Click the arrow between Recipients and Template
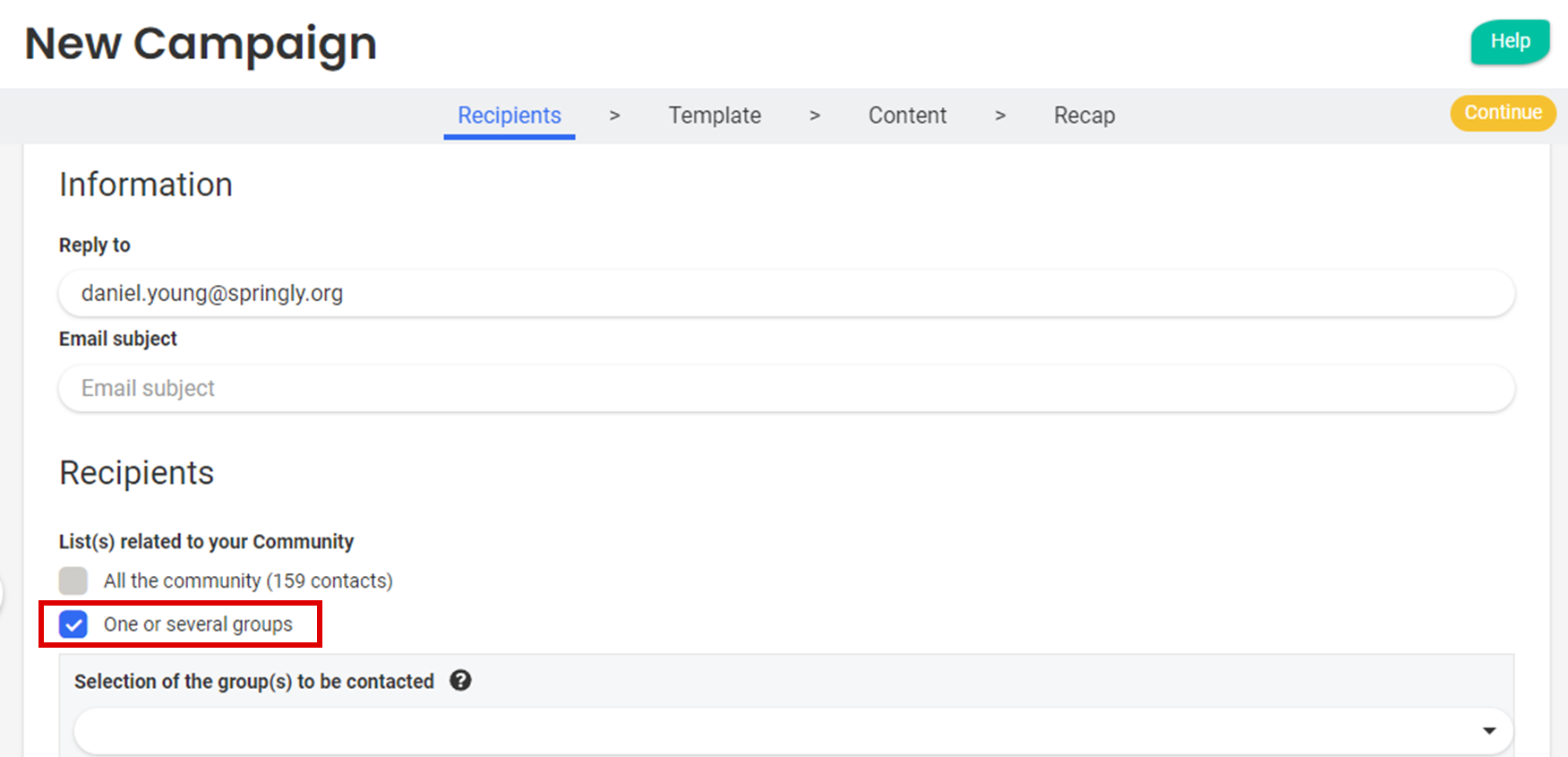This screenshot has height=757, width=1568. [x=614, y=116]
